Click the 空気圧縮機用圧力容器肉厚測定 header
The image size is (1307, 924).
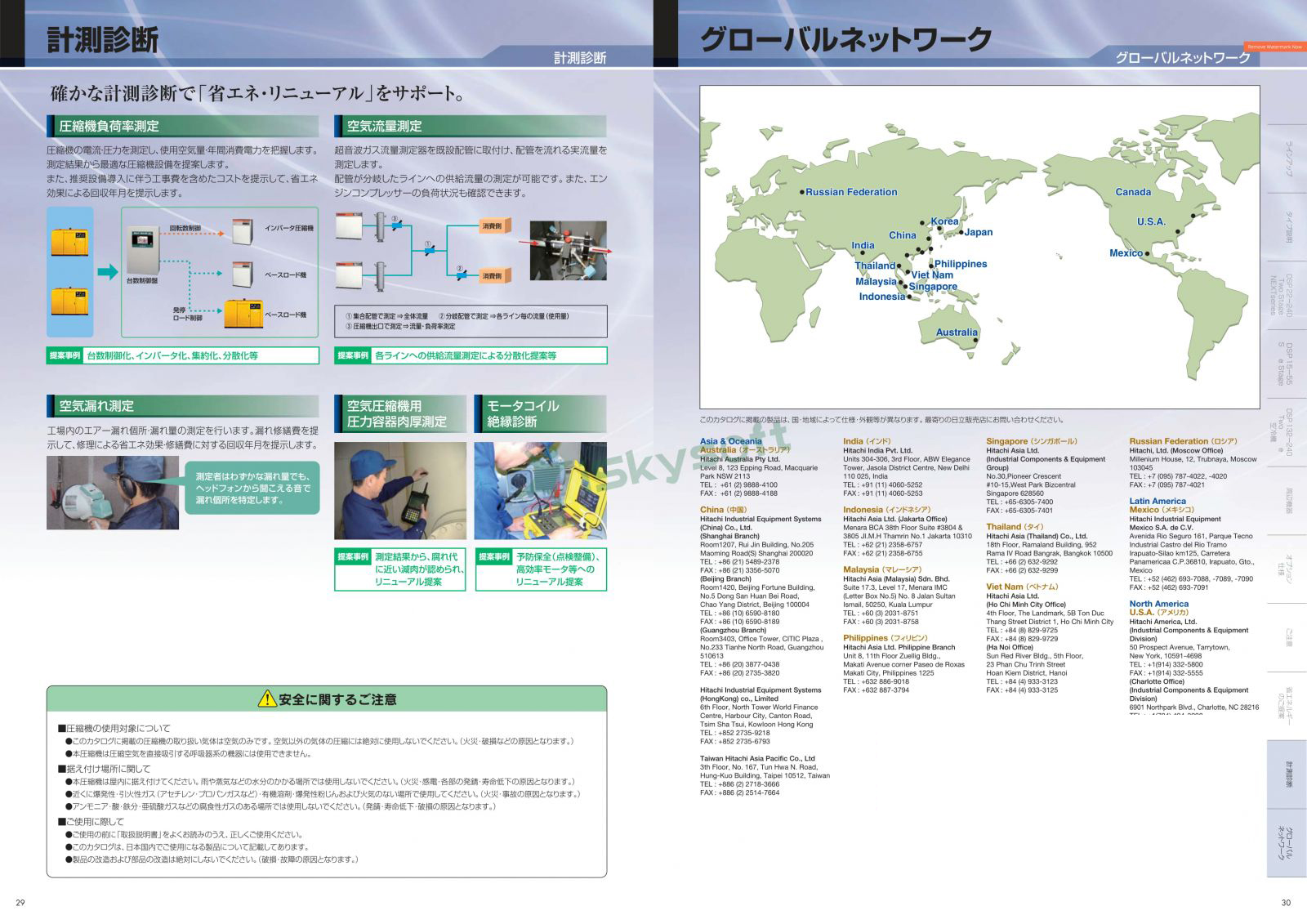pos(400,413)
